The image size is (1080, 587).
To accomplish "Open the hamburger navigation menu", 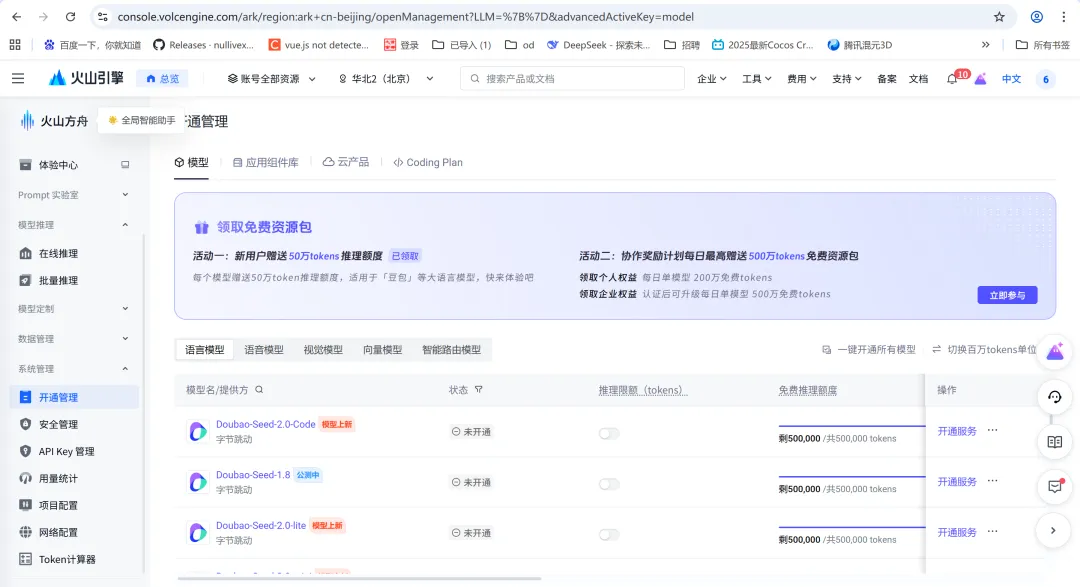I will point(18,79).
